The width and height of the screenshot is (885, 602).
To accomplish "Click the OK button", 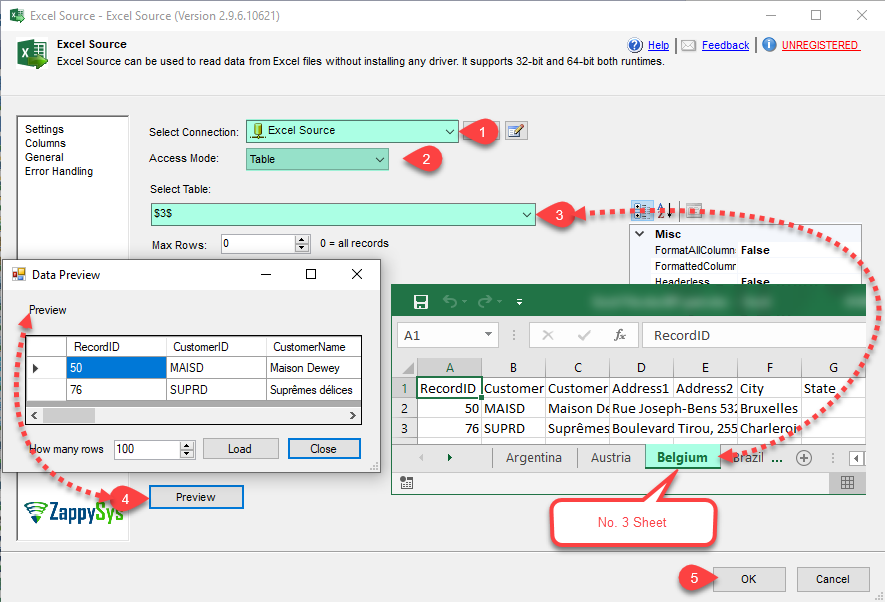I will coord(748,579).
